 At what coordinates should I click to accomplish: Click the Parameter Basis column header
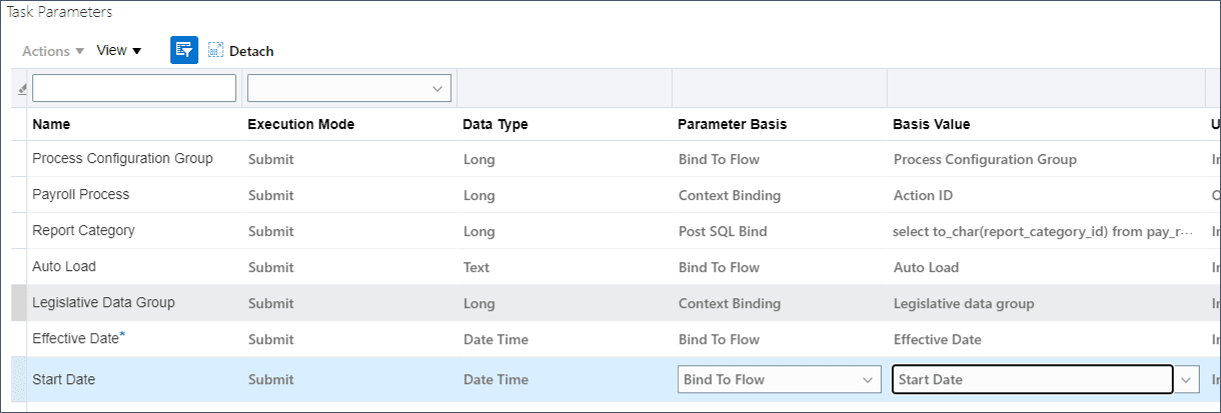(732, 124)
